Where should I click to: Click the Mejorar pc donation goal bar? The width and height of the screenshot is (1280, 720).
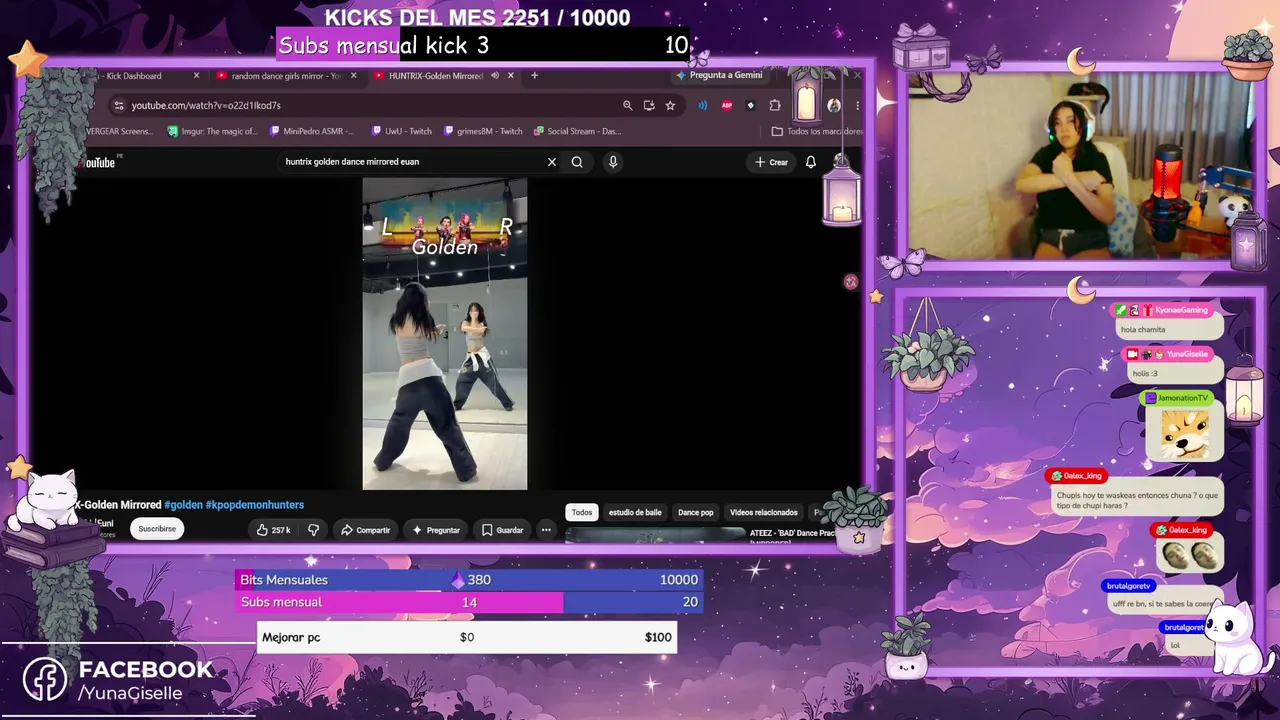click(x=467, y=637)
